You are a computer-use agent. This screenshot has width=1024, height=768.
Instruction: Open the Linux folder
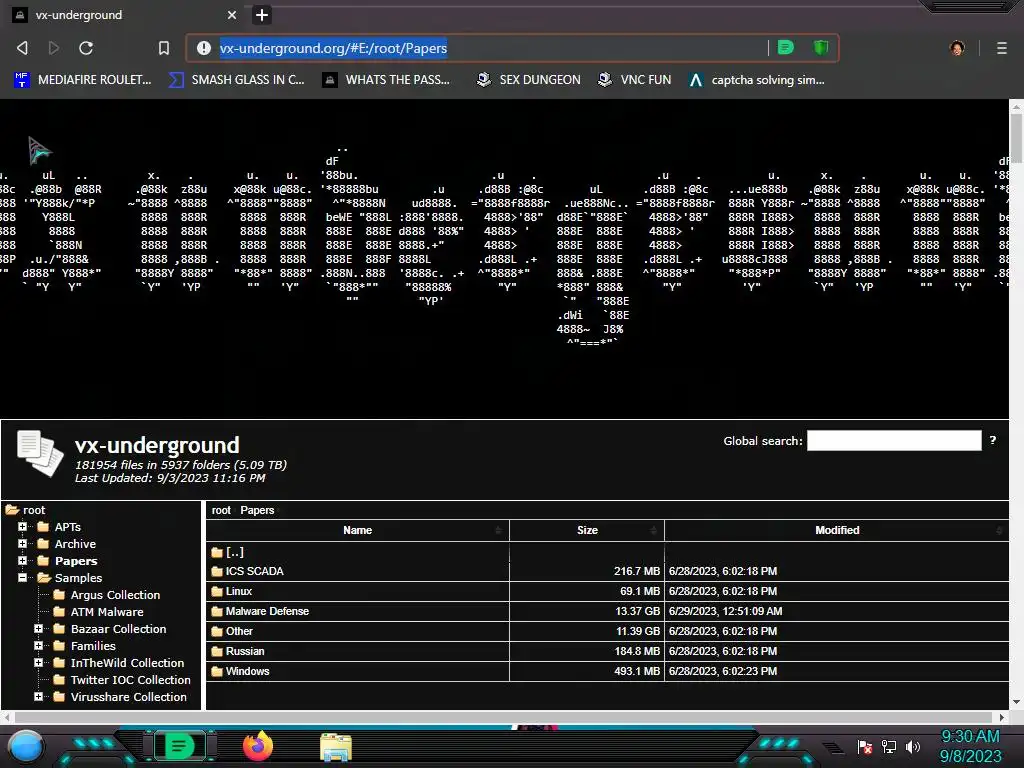(238, 591)
